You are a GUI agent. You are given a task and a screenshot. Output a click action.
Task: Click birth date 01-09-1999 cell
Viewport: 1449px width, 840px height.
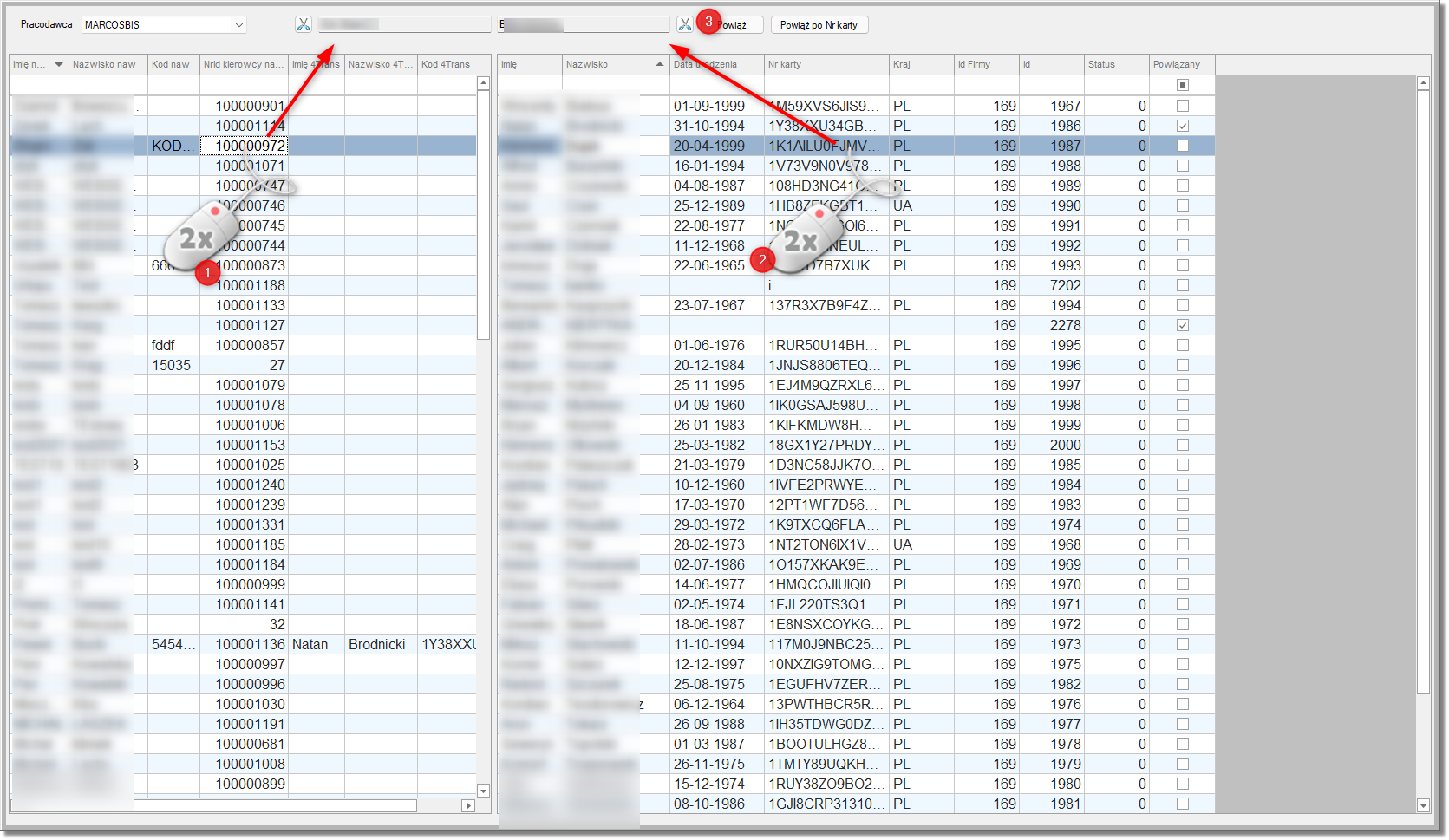717,106
